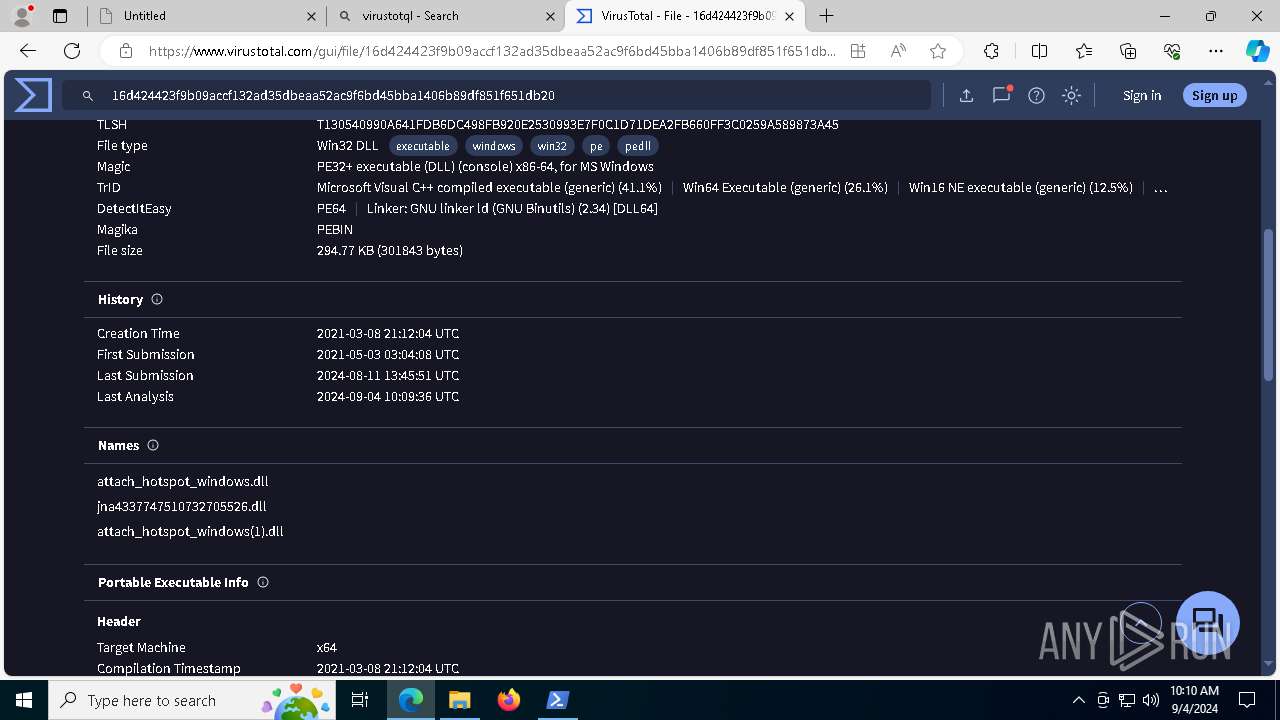This screenshot has width=1280, height=720.
Task: Click the Names info icon
Action: [x=153, y=445]
